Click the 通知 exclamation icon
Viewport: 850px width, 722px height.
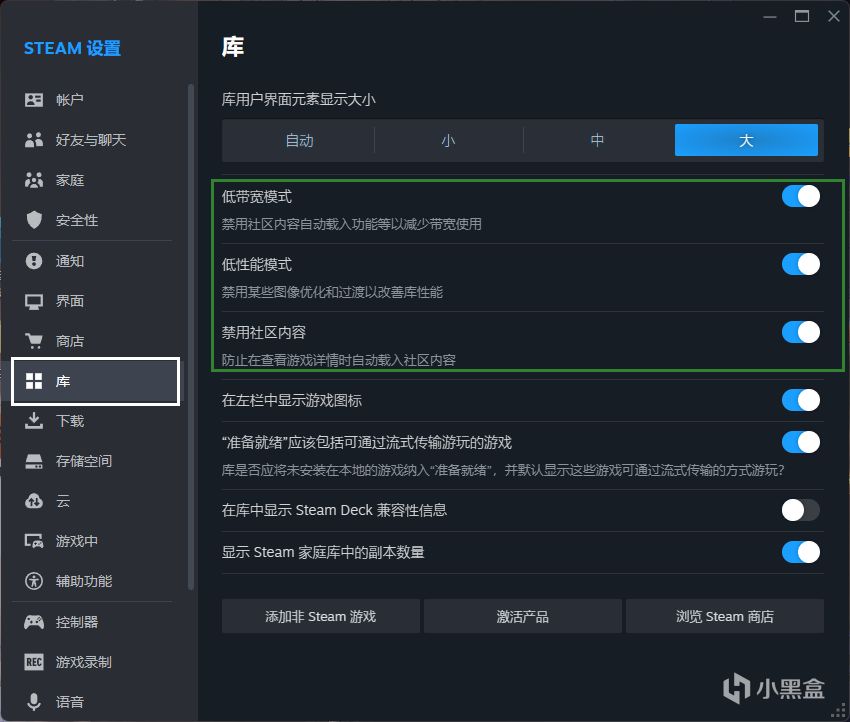pyautogui.click(x=34, y=261)
